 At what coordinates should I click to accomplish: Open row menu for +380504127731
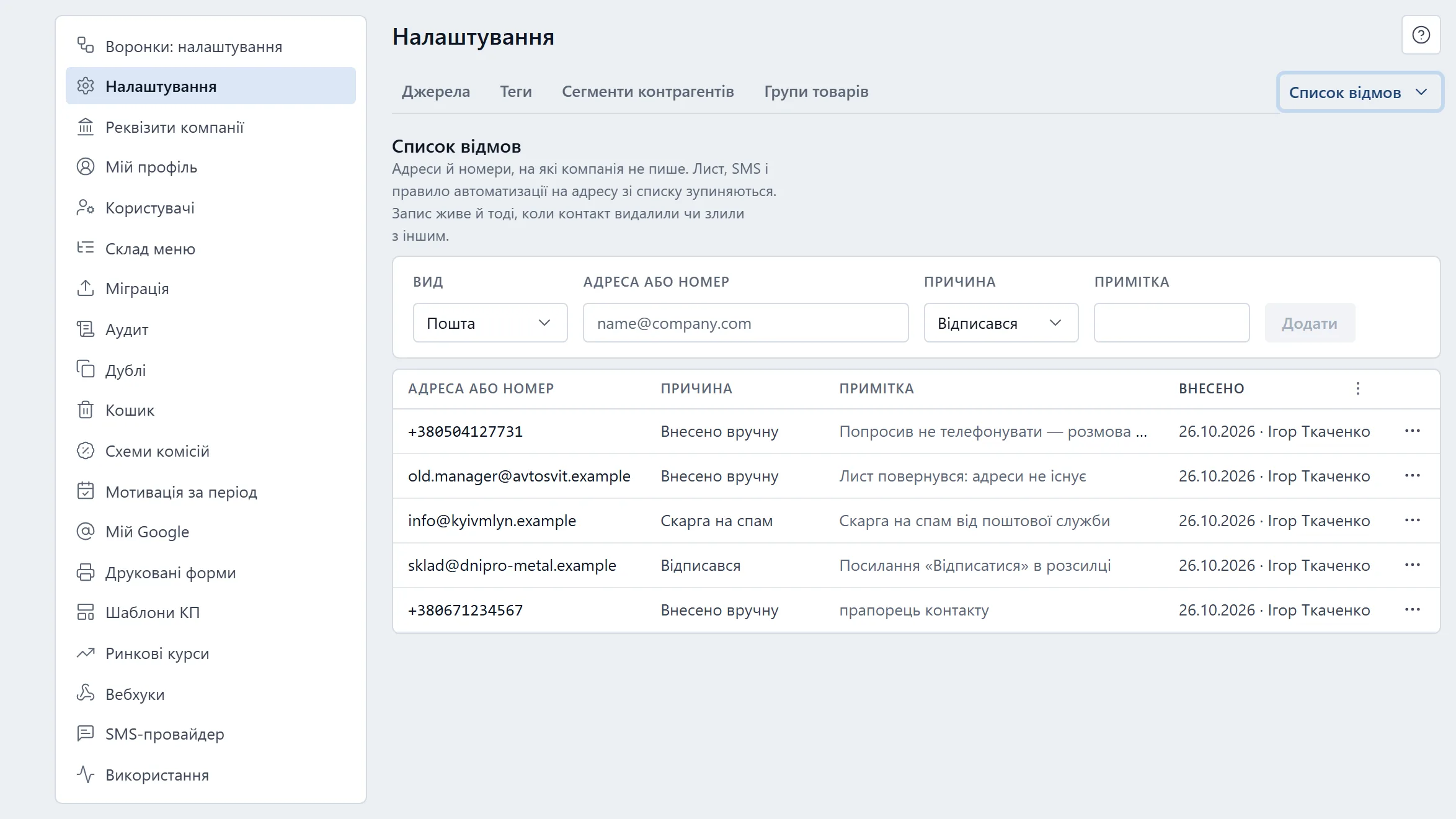[x=1412, y=431]
